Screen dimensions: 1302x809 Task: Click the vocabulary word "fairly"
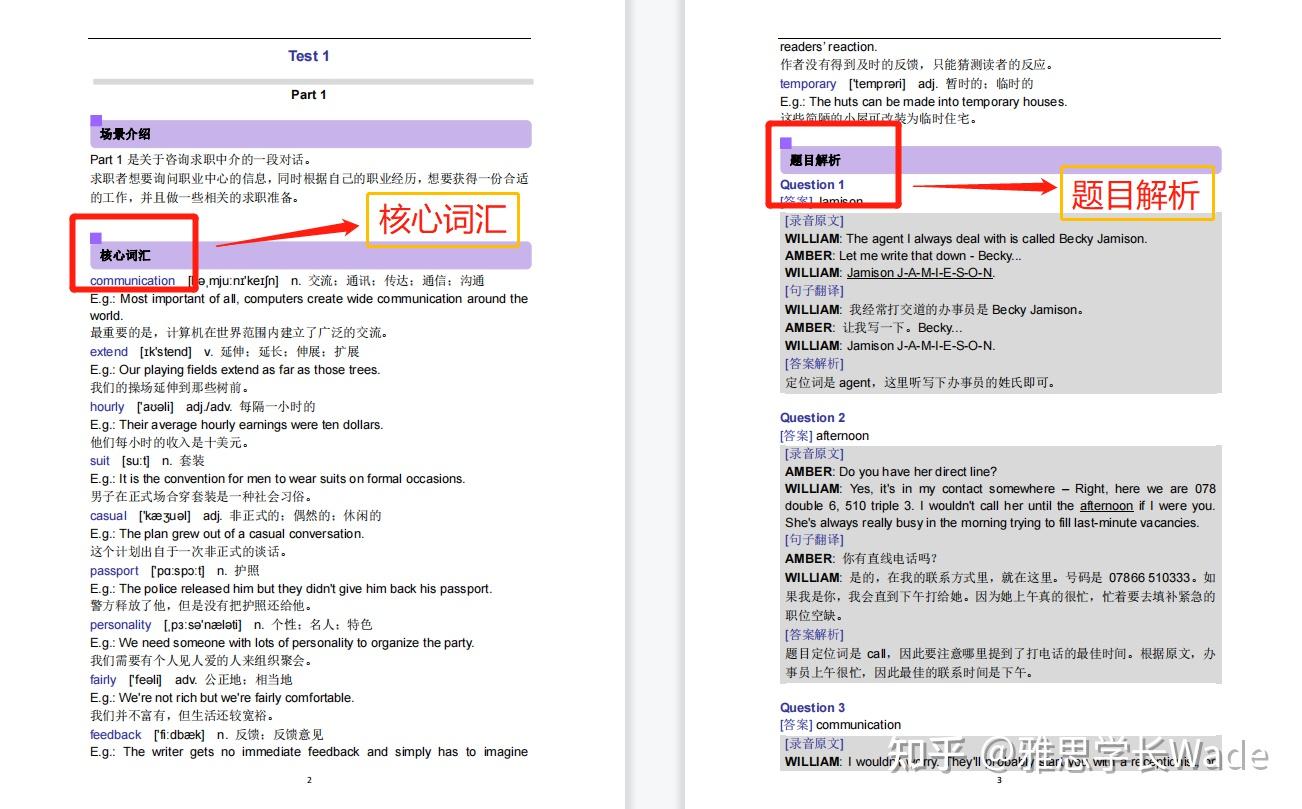103,680
